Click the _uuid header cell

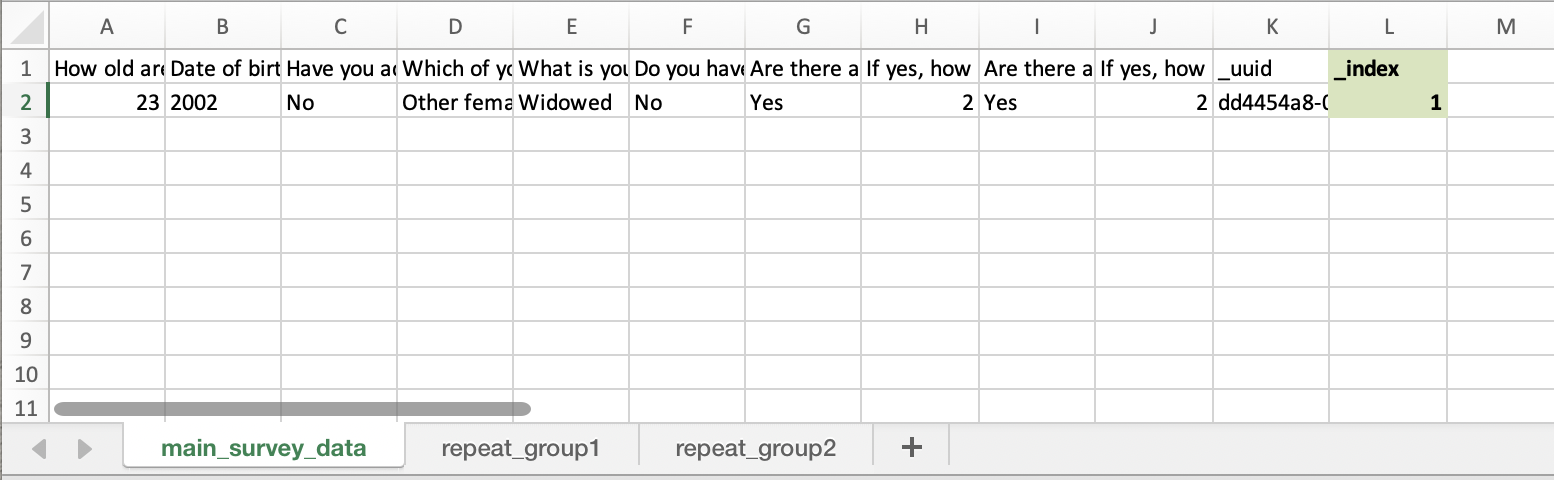click(x=1270, y=68)
